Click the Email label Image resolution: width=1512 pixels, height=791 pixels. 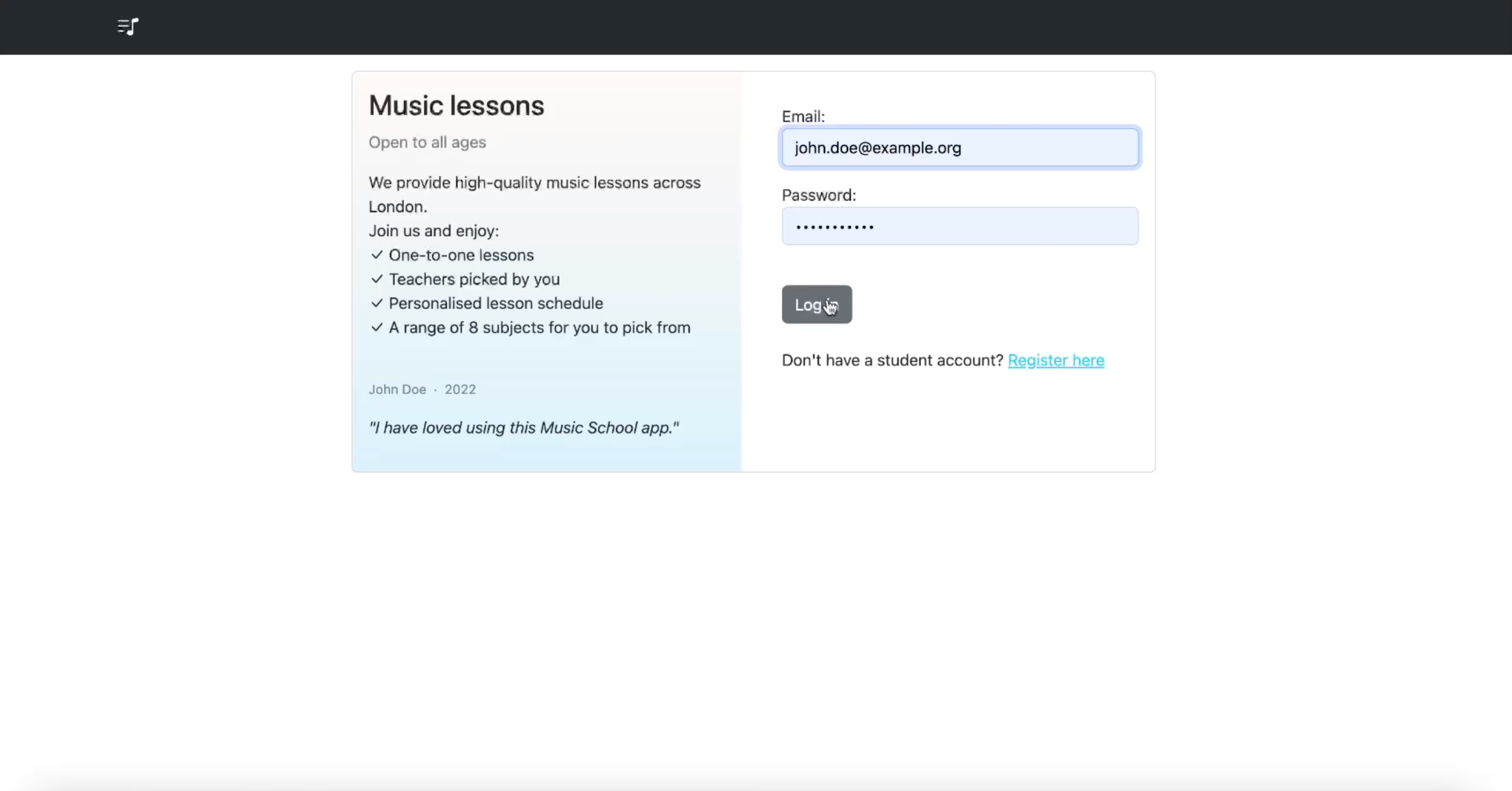tap(803, 117)
